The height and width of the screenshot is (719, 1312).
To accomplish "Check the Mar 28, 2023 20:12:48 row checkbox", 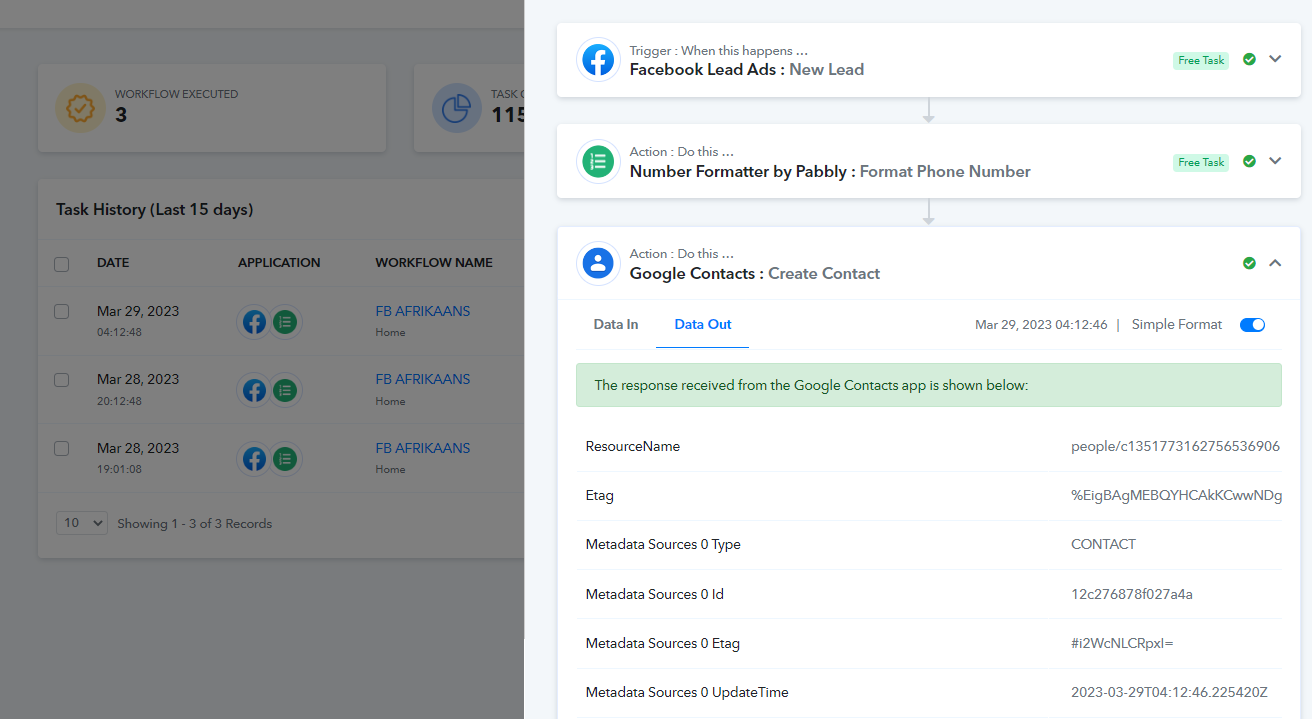I will coord(62,380).
